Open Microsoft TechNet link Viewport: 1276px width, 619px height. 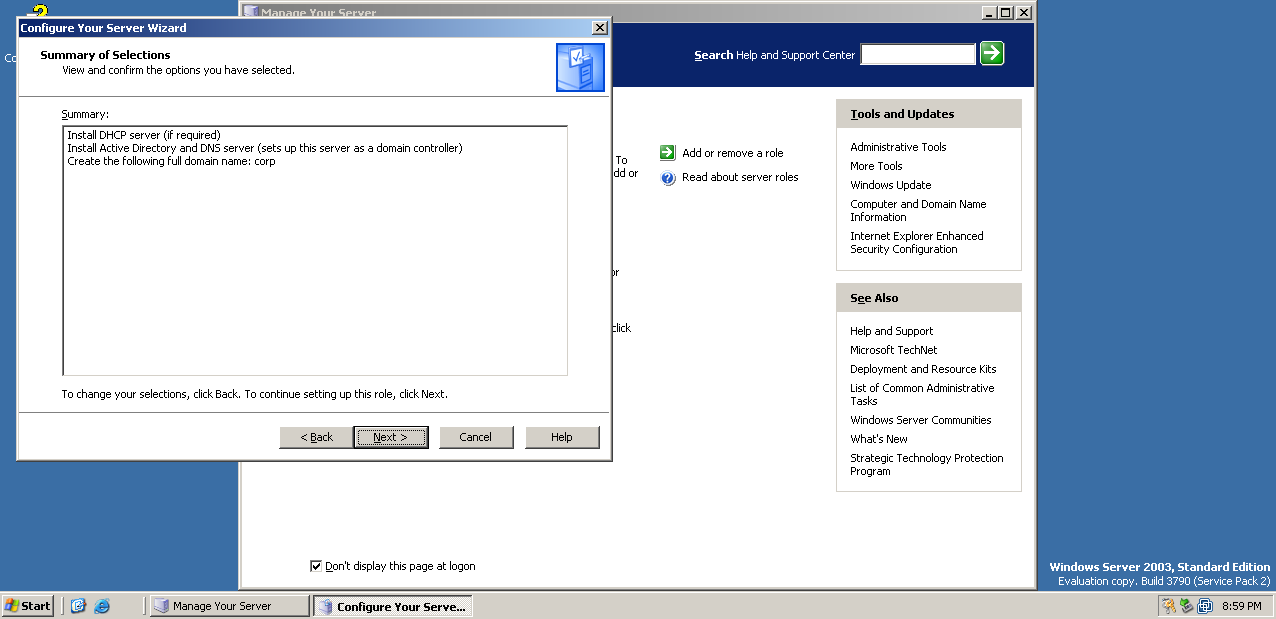tap(894, 350)
